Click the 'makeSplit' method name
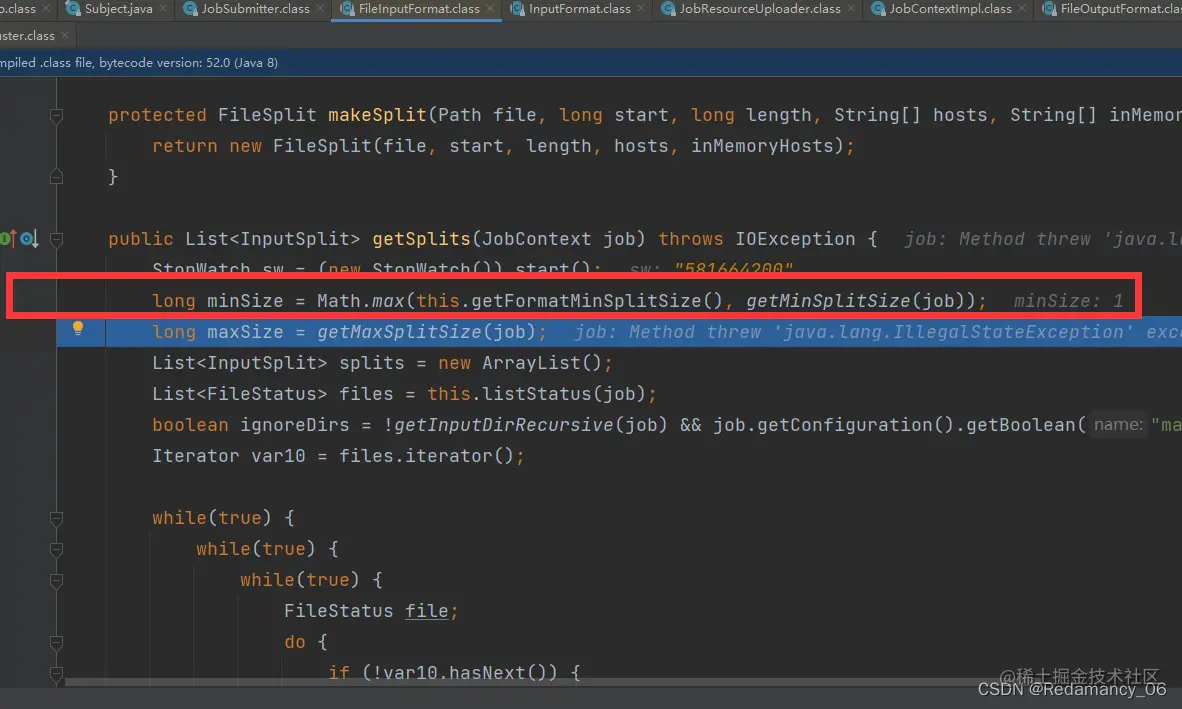Image resolution: width=1182 pixels, height=709 pixels. 378,115
